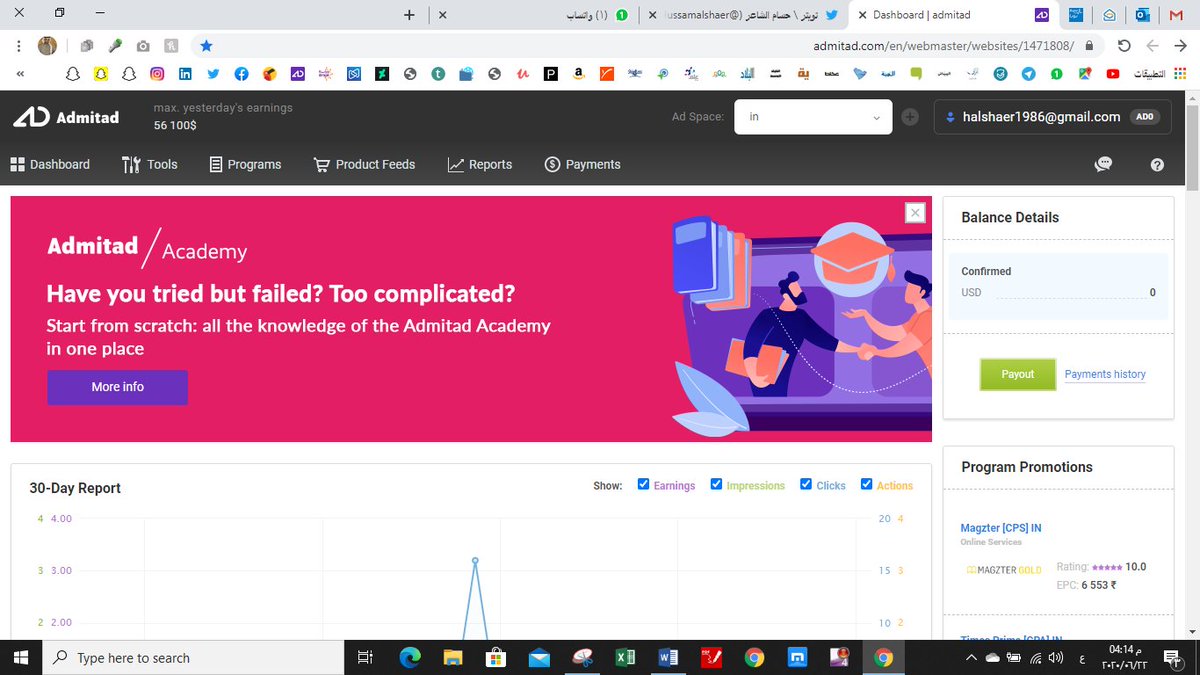Click the site lock icon

(x=1090, y=46)
